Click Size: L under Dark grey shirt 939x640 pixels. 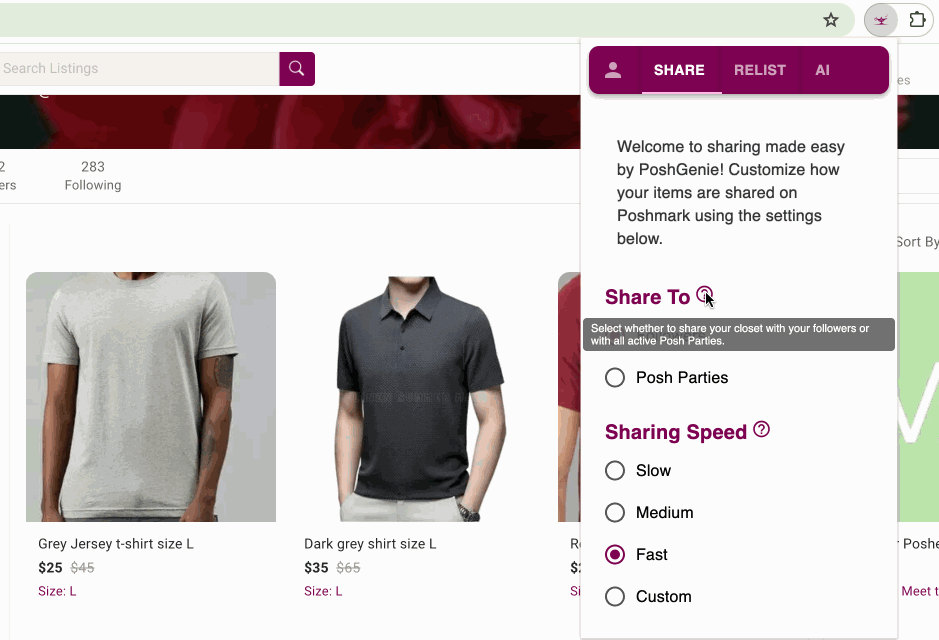[323, 592]
